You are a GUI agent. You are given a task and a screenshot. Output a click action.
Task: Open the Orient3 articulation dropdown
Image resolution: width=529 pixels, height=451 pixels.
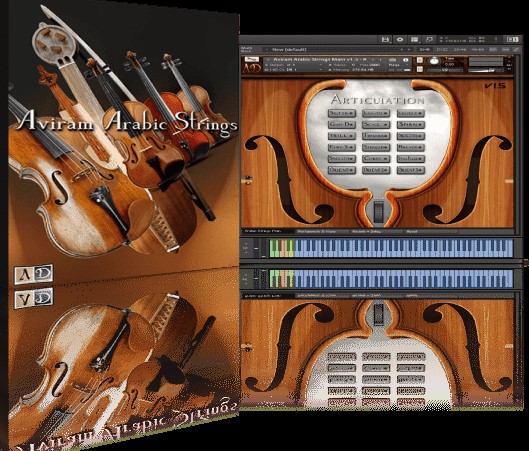coord(411,170)
